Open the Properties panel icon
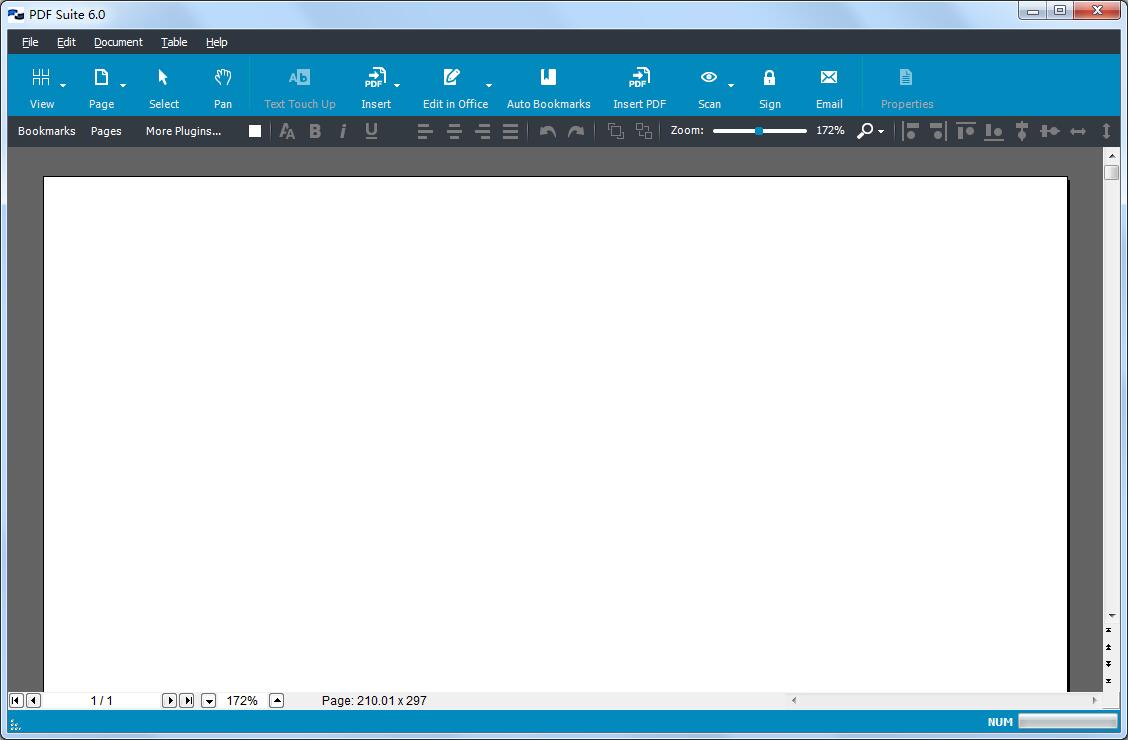 coord(906,77)
